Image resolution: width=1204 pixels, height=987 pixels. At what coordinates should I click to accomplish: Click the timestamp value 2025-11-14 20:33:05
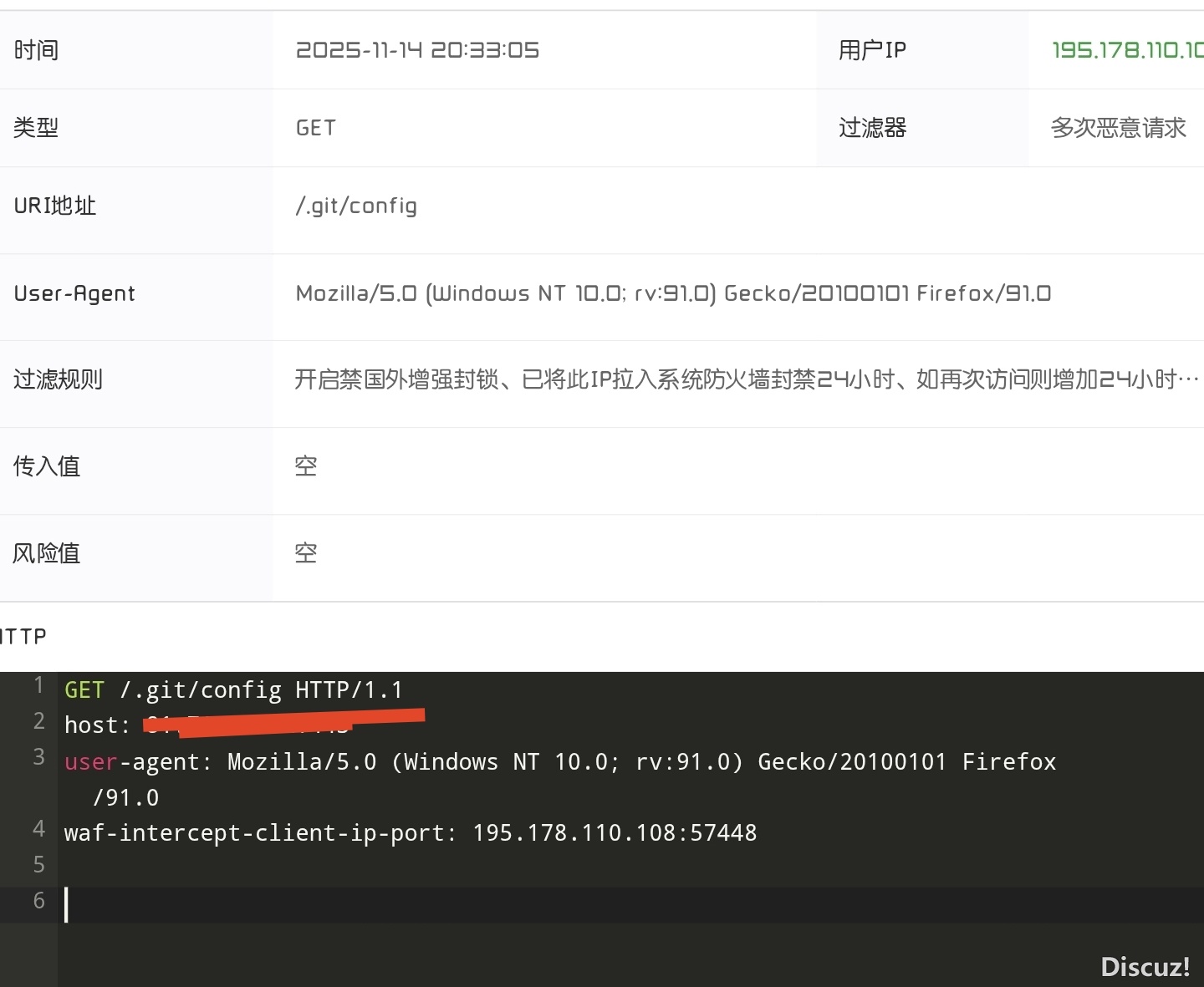(417, 50)
